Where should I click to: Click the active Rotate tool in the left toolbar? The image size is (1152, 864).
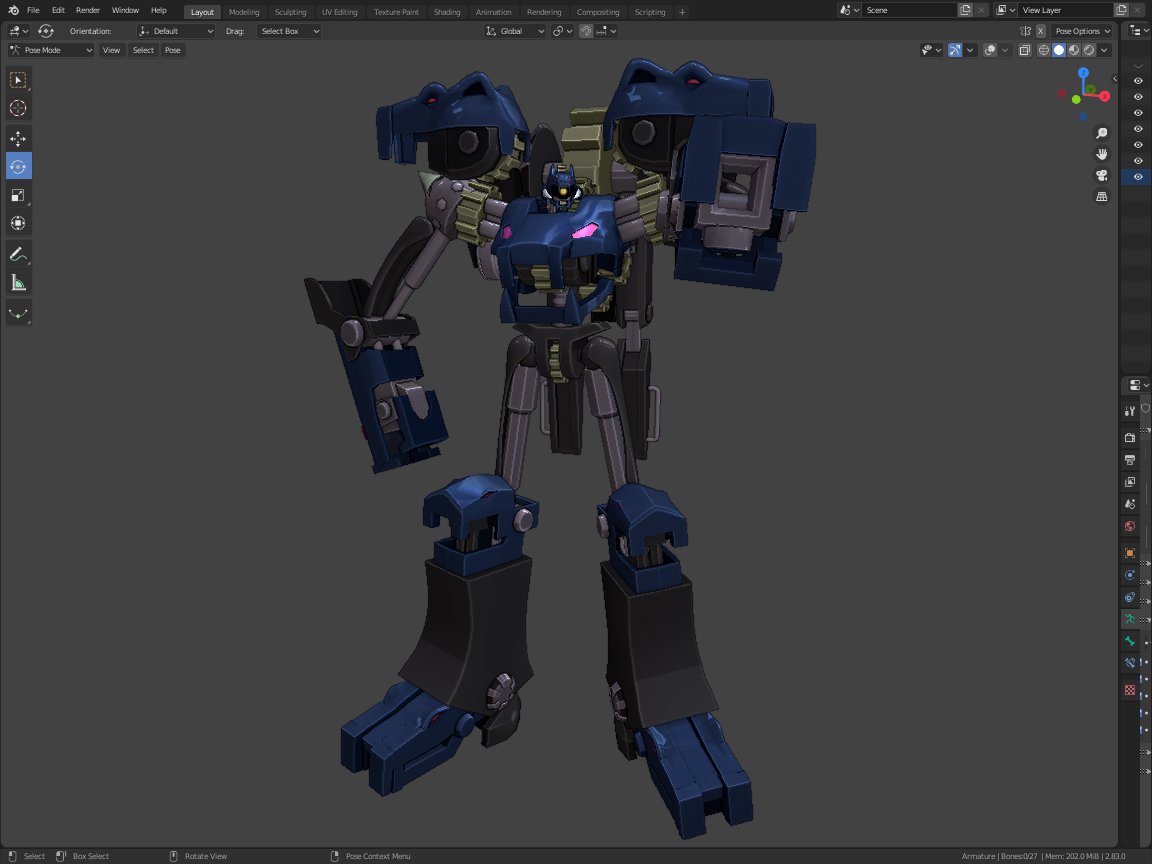18,166
